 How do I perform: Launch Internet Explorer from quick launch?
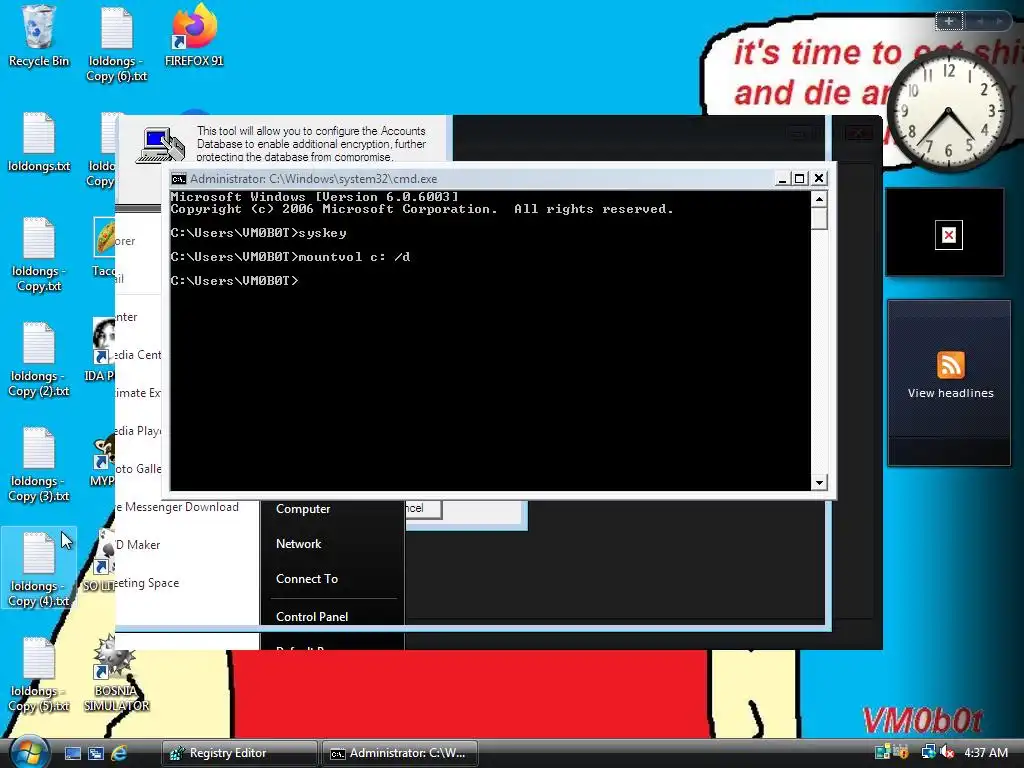click(119, 753)
